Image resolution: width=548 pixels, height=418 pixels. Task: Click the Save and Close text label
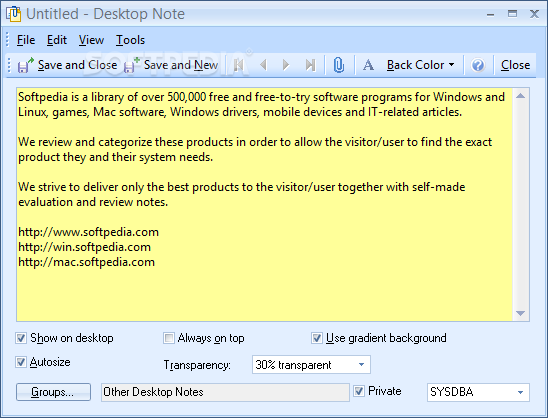(x=77, y=65)
